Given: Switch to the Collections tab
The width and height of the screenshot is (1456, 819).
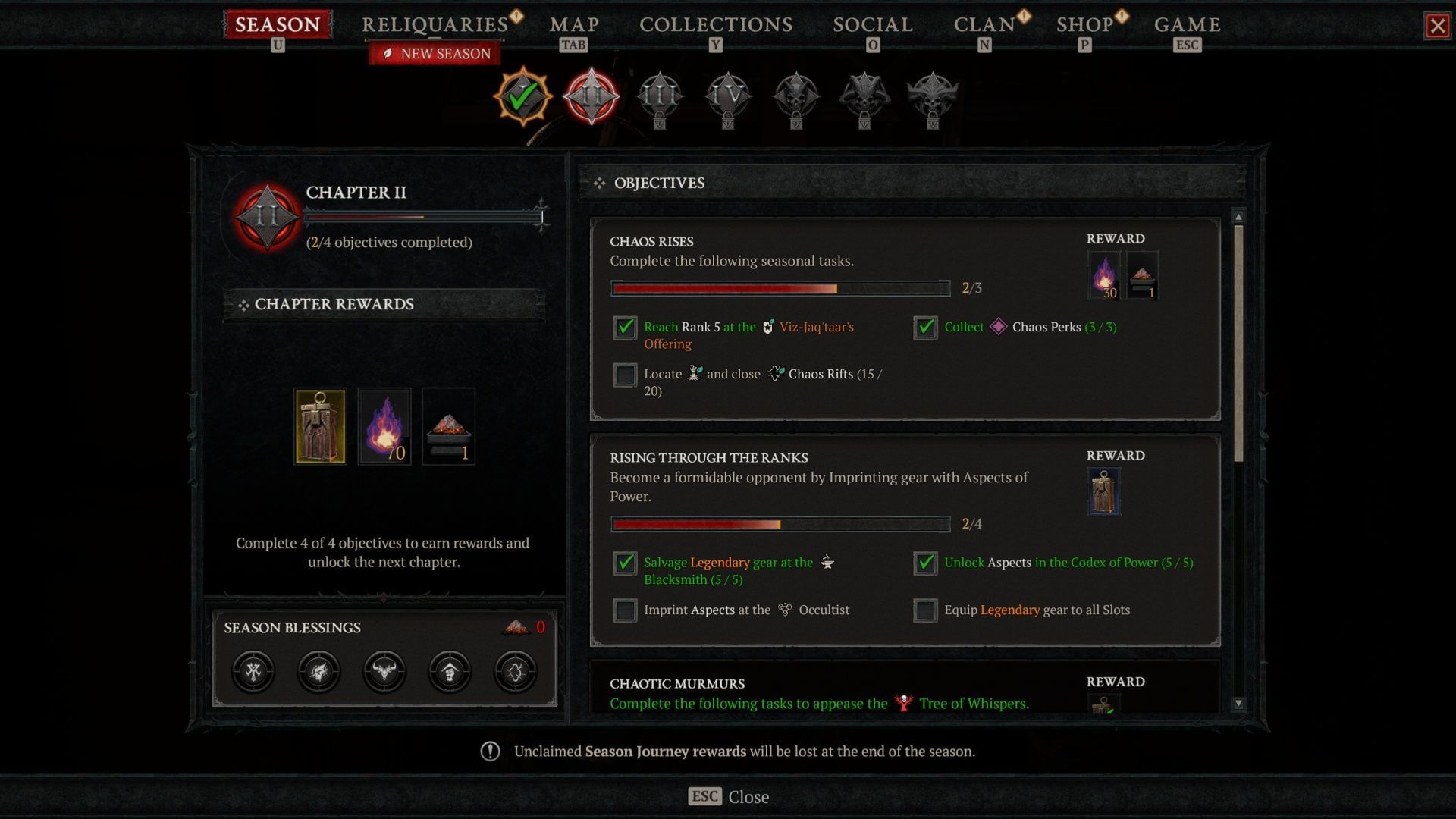Looking at the screenshot, I should 716,24.
